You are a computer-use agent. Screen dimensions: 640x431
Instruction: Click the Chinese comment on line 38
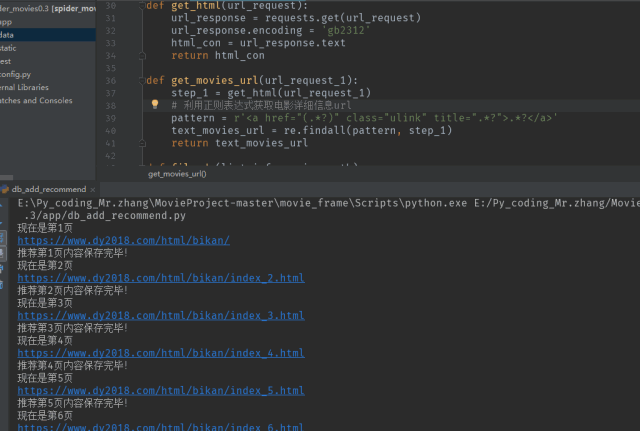(x=261, y=106)
